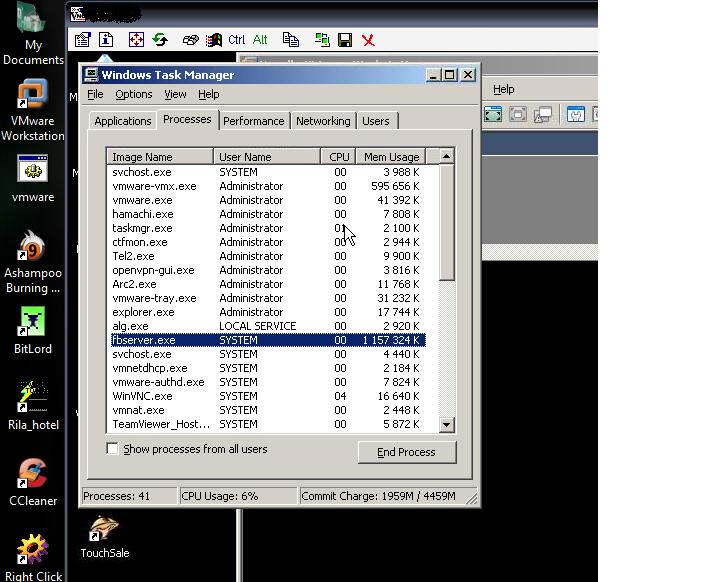Click the process list scrollbar down arrow
Image resolution: width=720 pixels, height=582 pixels.
(x=446, y=425)
